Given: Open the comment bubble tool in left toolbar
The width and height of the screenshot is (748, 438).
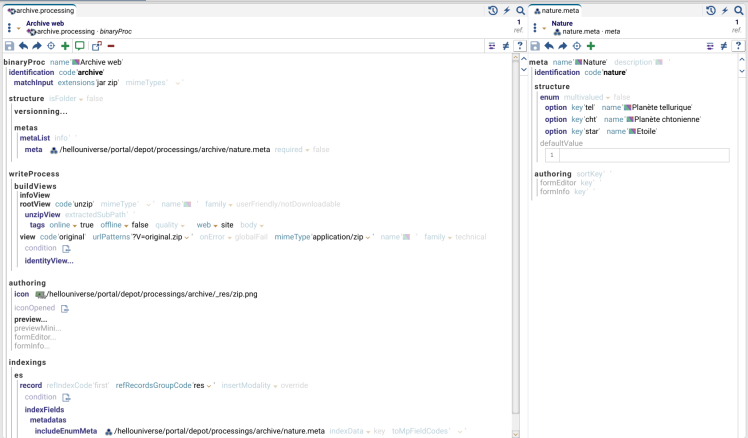Looking at the screenshot, I should coord(80,46).
